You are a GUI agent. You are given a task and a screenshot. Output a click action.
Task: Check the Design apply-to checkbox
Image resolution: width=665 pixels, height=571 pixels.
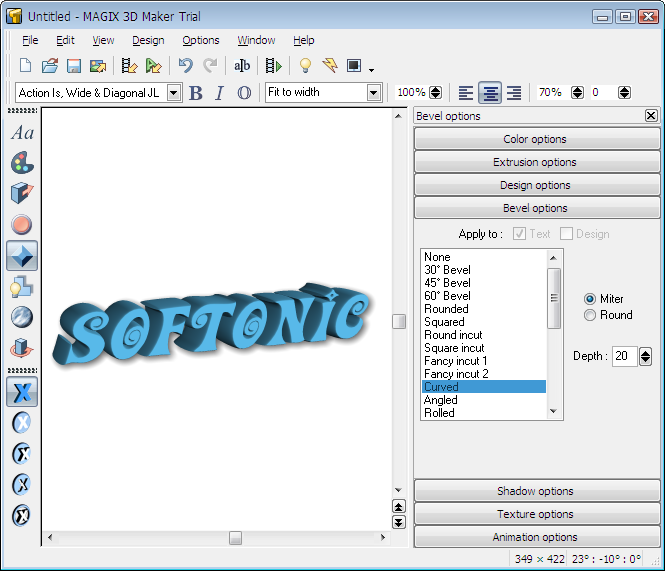coord(566,234)
